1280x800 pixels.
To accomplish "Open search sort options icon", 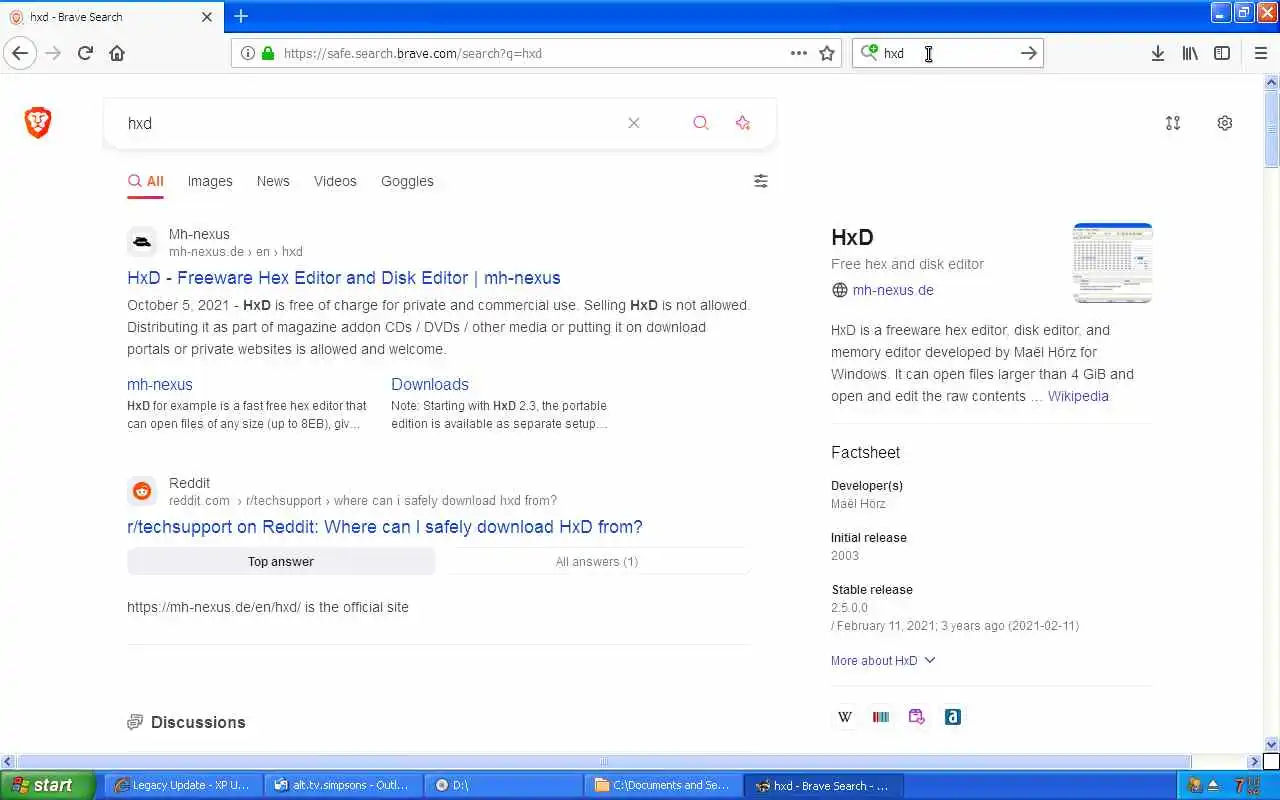I will tap(1173, 123).
